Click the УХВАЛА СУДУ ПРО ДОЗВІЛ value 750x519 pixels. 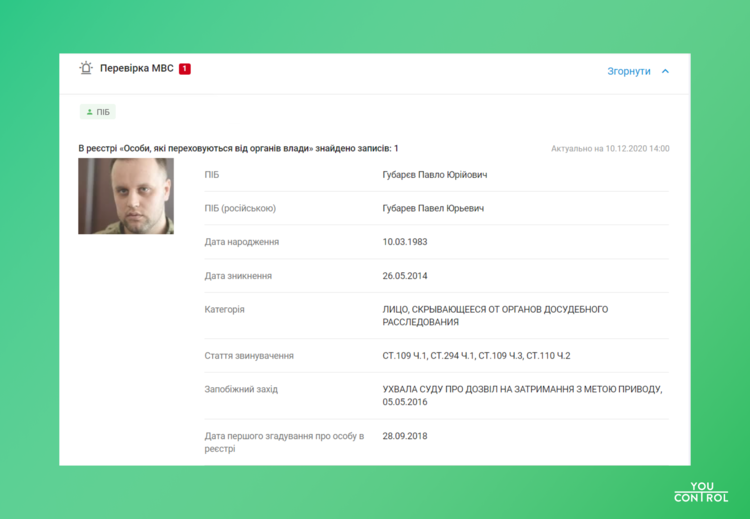(522, 396)
